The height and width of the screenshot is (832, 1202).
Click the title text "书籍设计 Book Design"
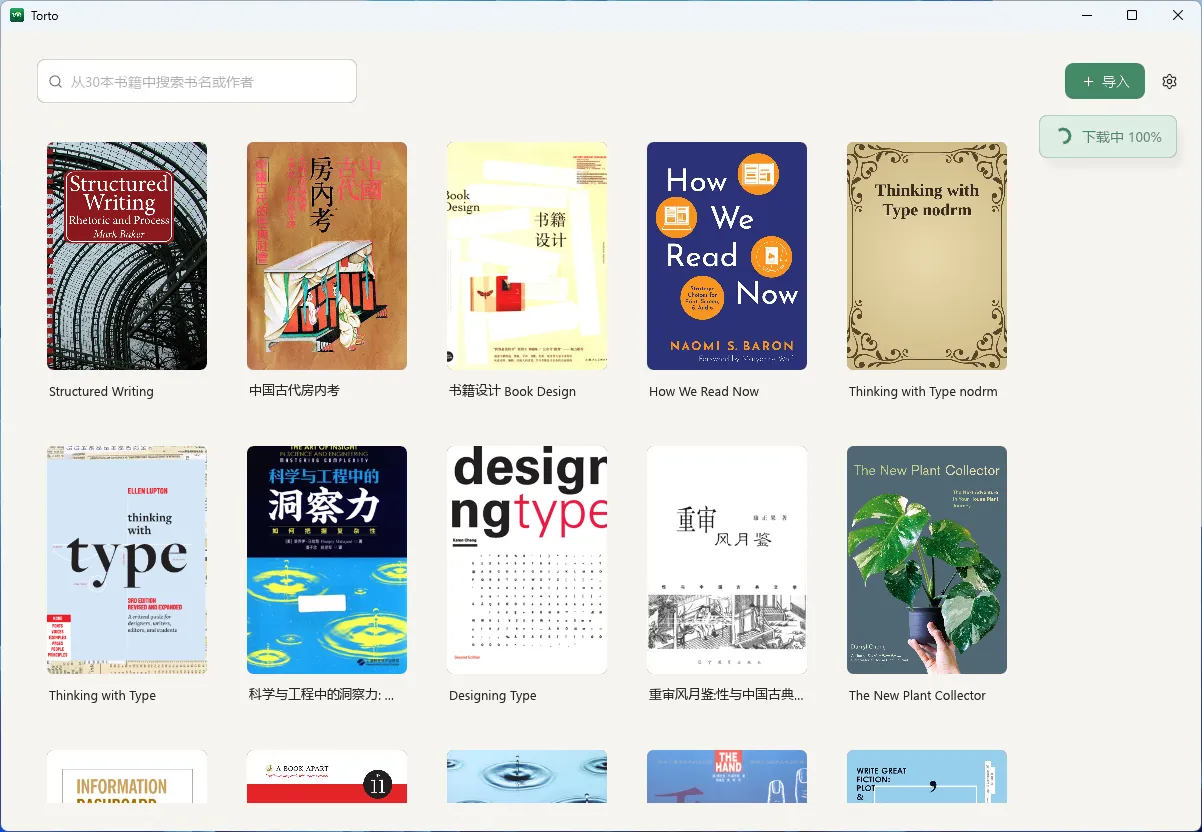click(x=512, y=392)
